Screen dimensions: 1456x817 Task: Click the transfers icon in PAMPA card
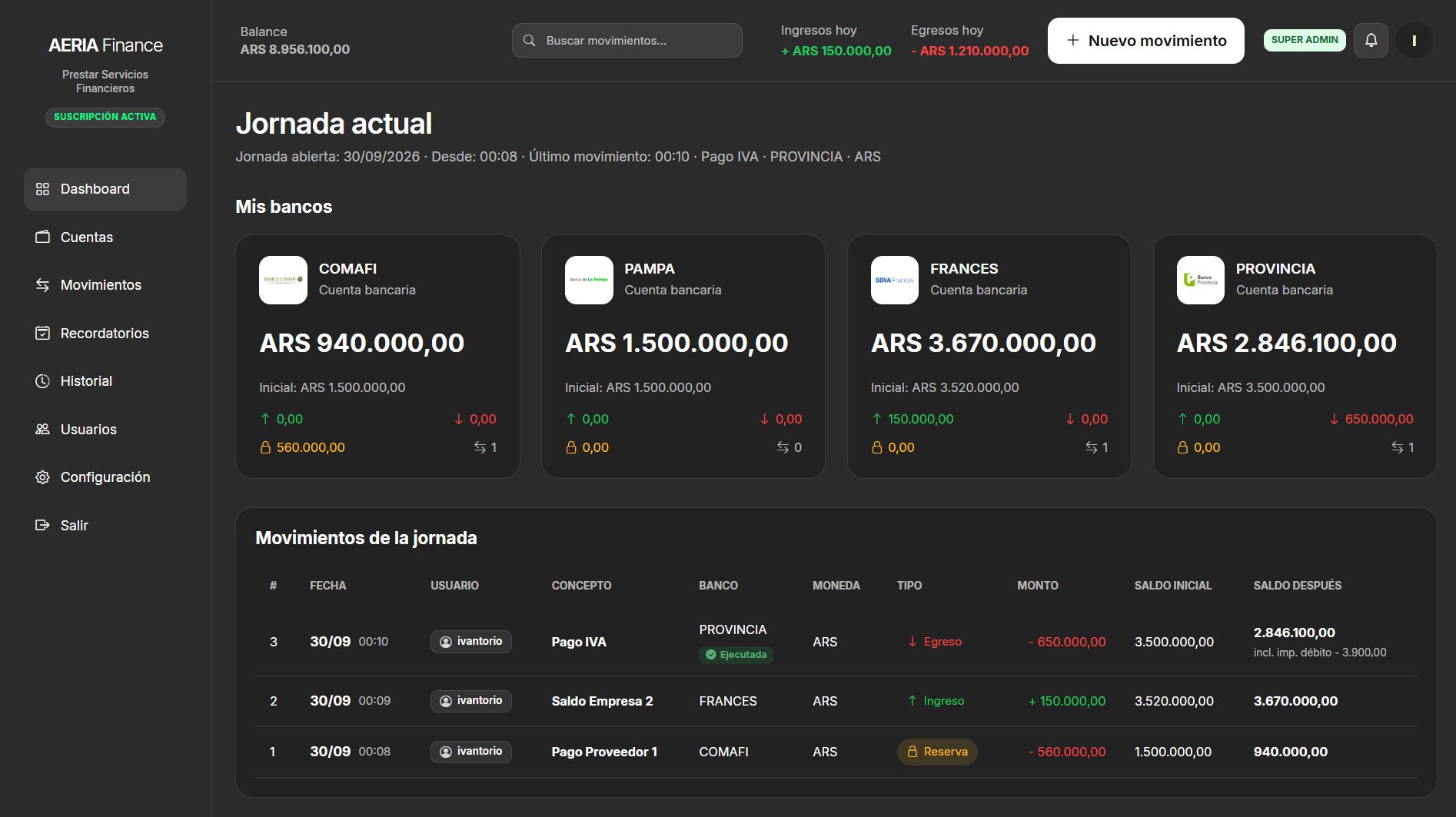point(783,447)
